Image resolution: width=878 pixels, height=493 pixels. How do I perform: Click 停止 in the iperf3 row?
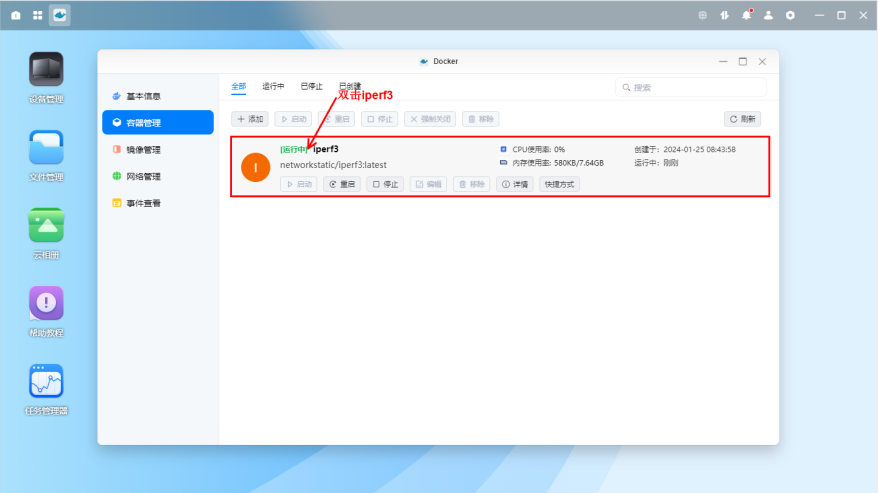point(385,184)
